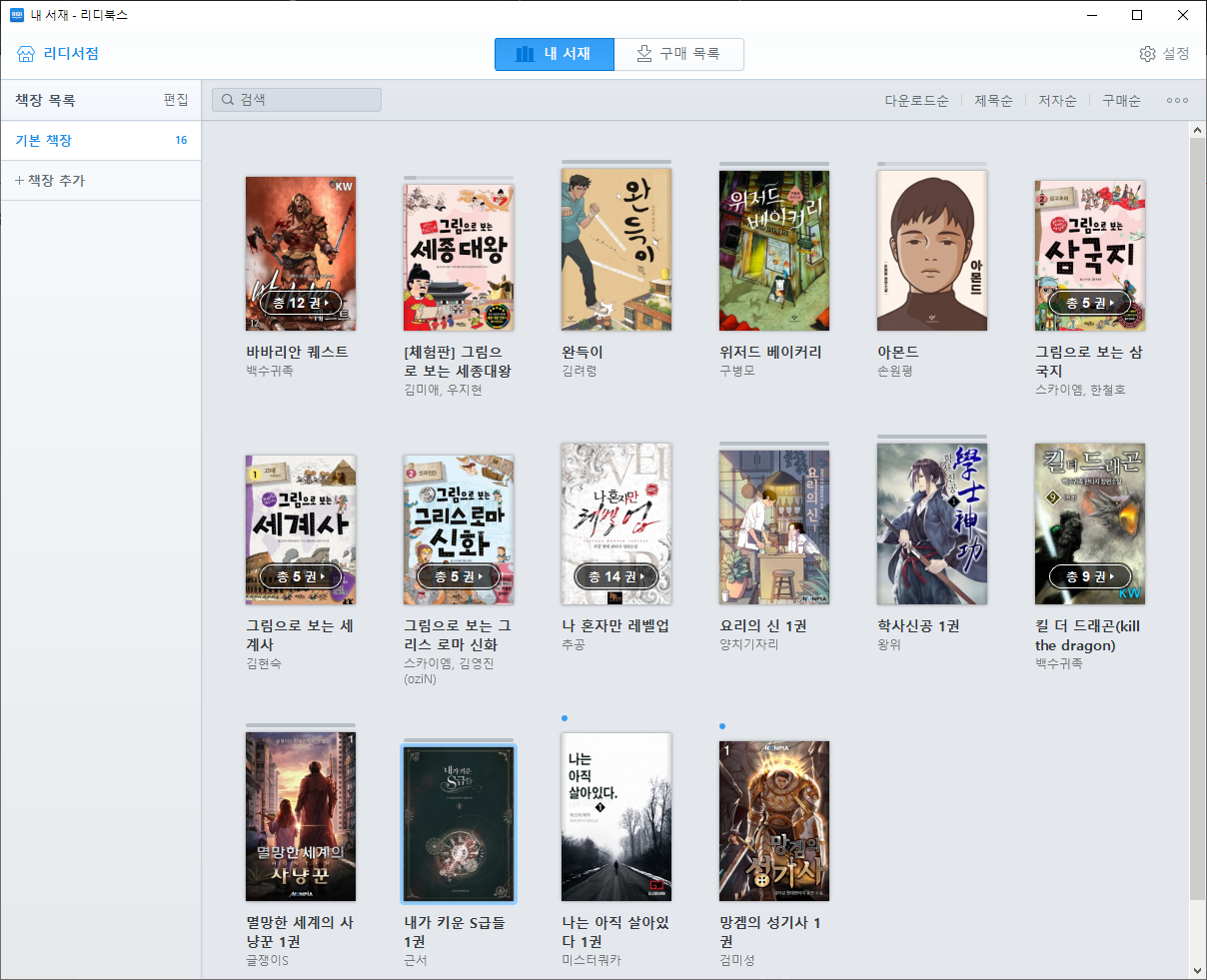The height and width of the screenshot is (980, 1207).
Task: Expand the 총 12 권 series on 바바리안 퀘스트
Action: [300, 302]
